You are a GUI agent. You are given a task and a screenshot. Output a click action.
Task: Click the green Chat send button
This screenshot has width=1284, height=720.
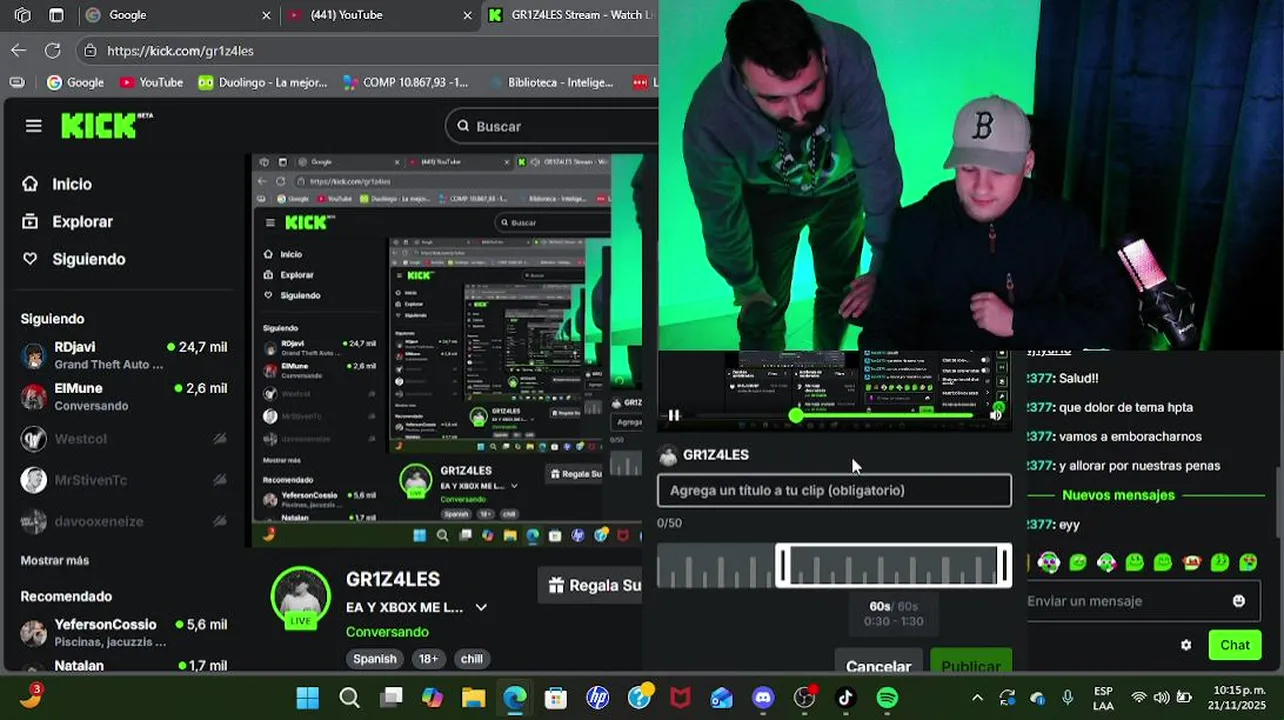click(x=1234, y=645)
